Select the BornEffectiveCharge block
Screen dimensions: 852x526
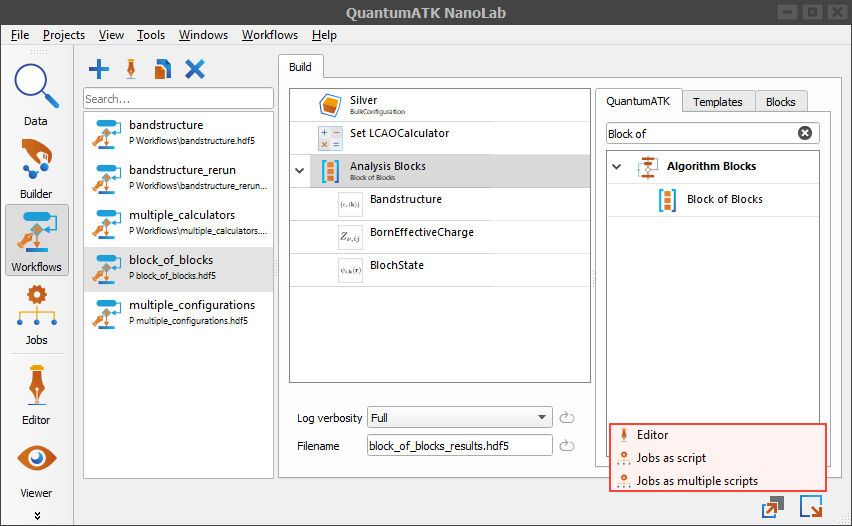pyautogui.click(x=440, y=237)
